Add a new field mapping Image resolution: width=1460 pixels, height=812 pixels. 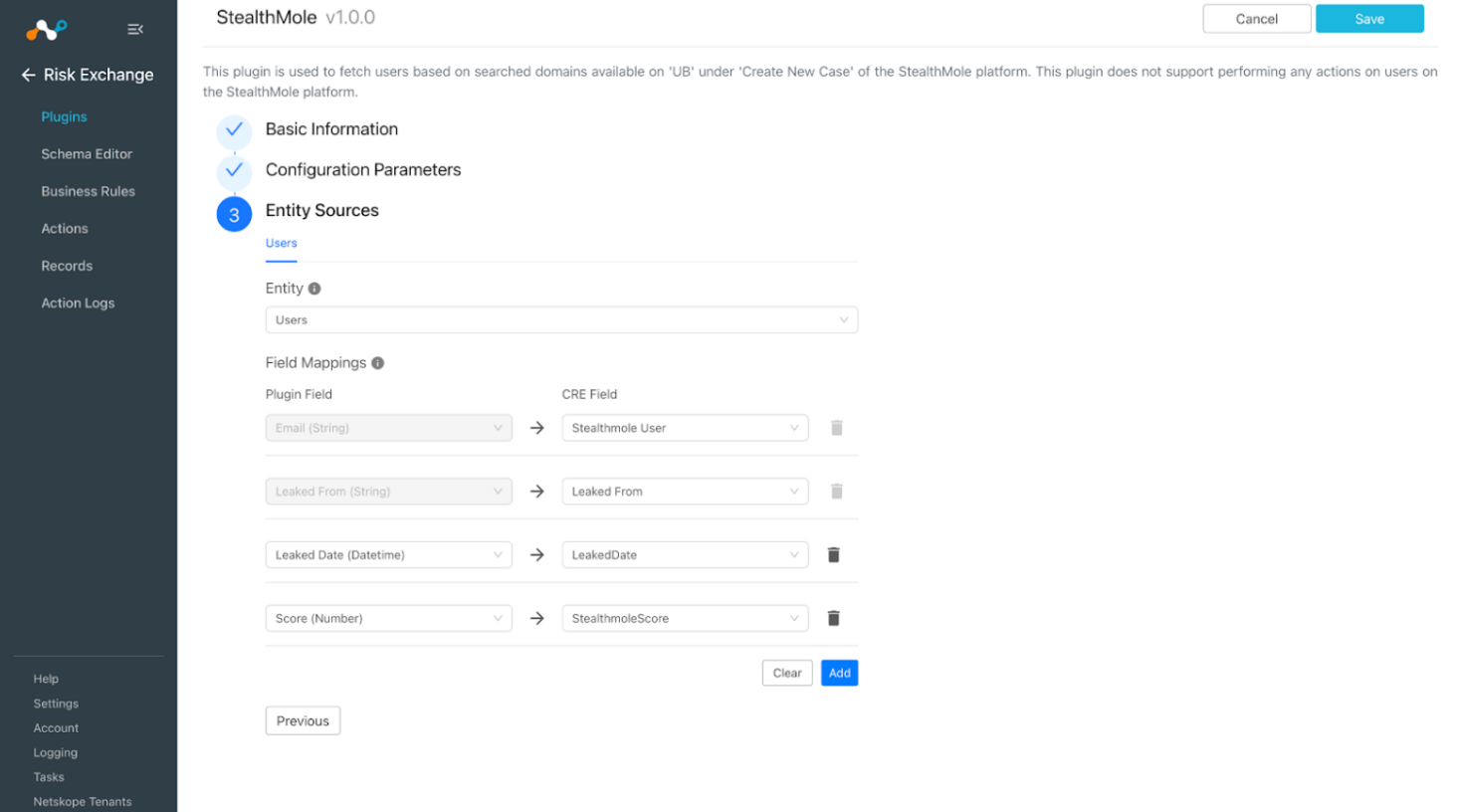point(840,674)
